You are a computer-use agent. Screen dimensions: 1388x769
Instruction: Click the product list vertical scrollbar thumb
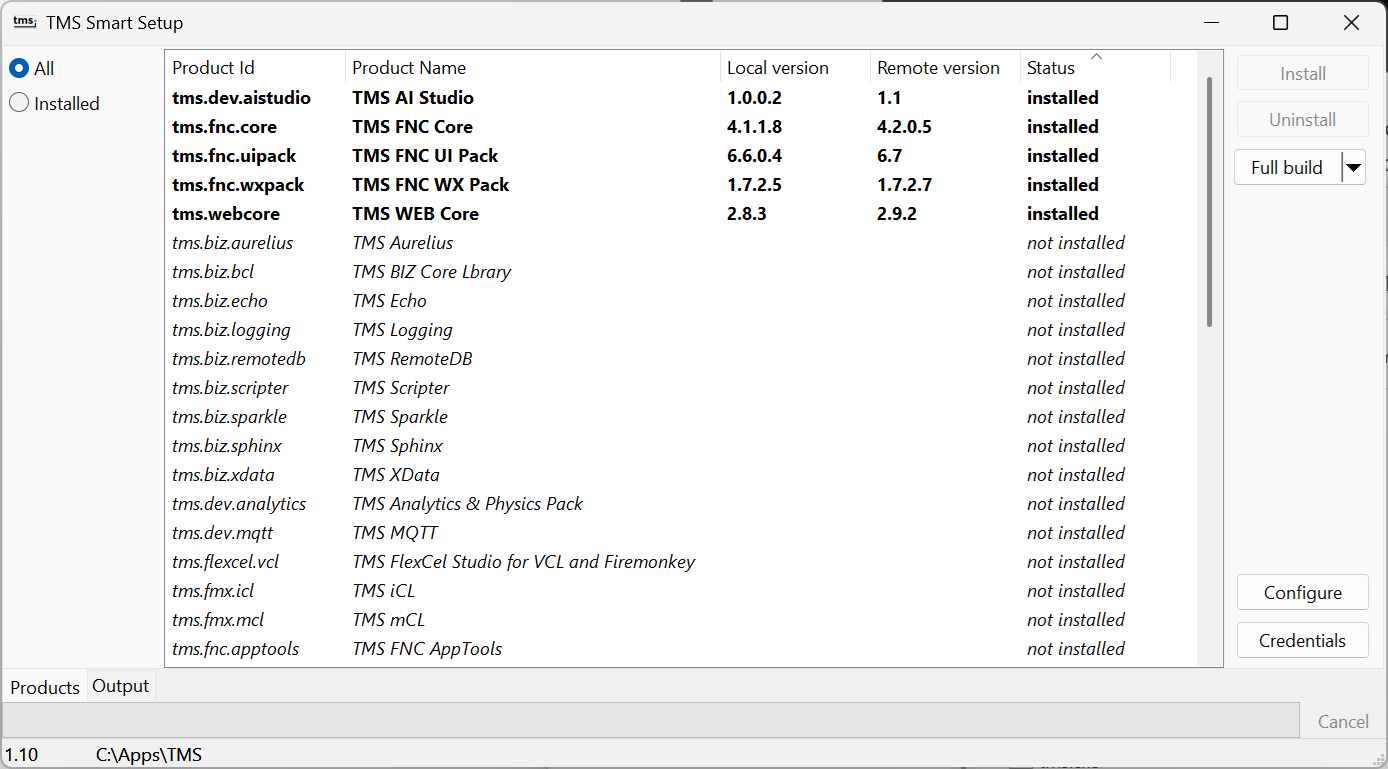click(1209, 202)
